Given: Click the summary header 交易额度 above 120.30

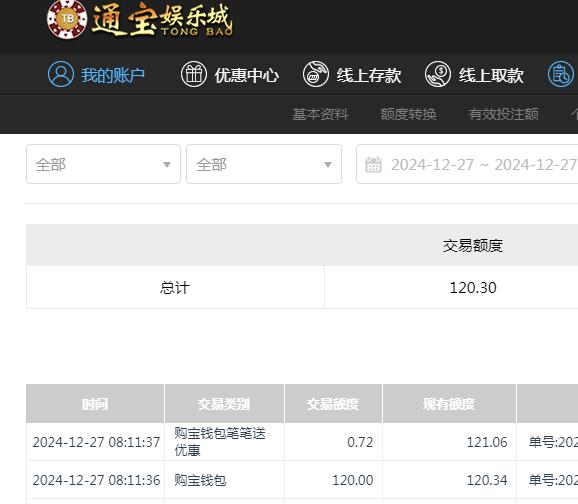Looking at the screenshot, I should [x=473, y=246].
